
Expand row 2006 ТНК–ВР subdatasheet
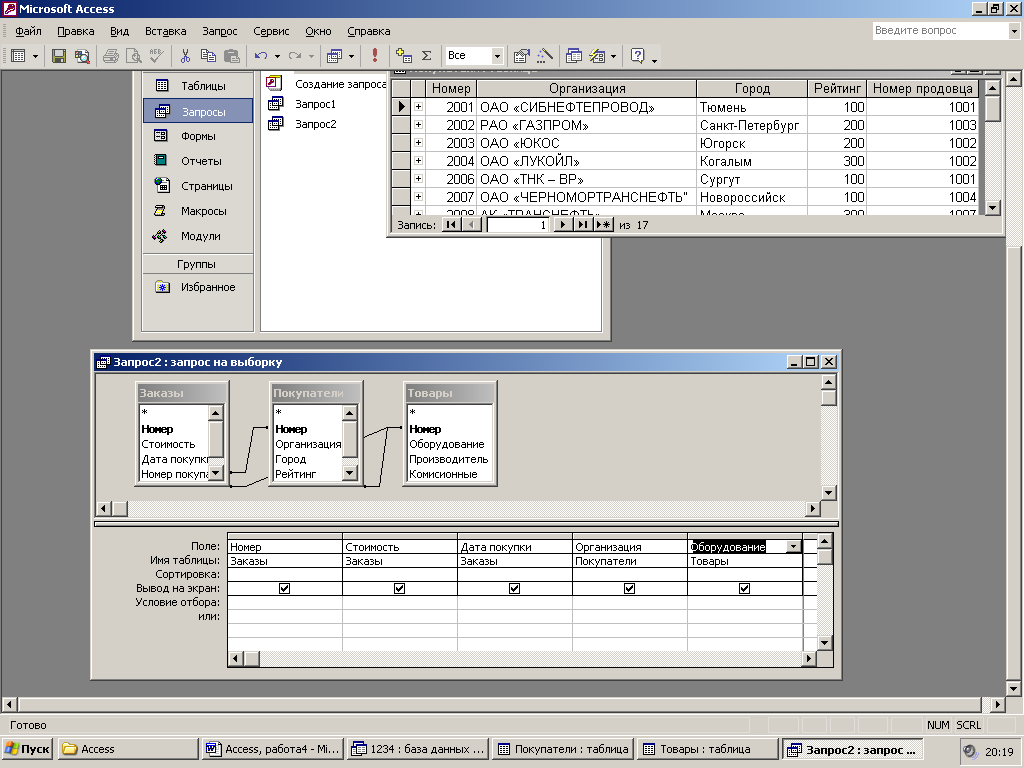418,178
